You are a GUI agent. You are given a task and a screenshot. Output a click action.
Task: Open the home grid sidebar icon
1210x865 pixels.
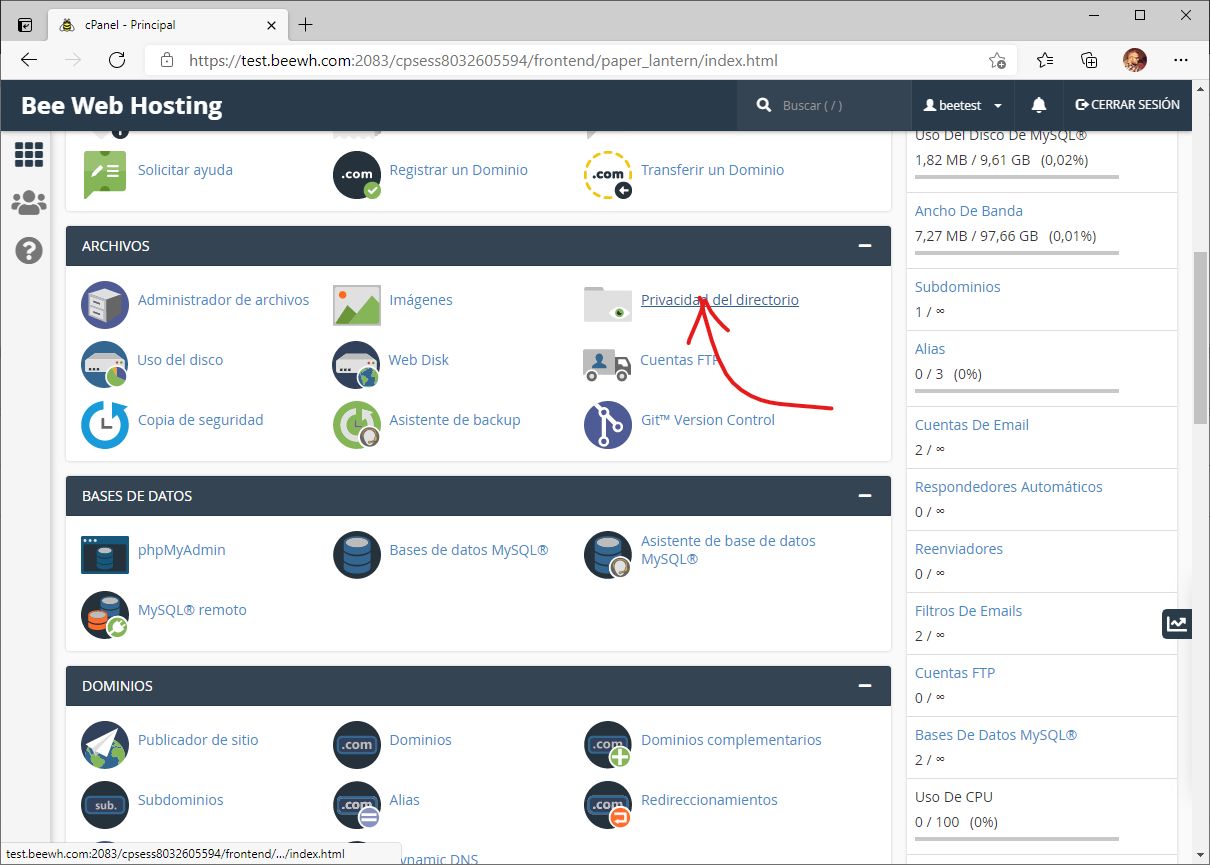tap(28, 154)
